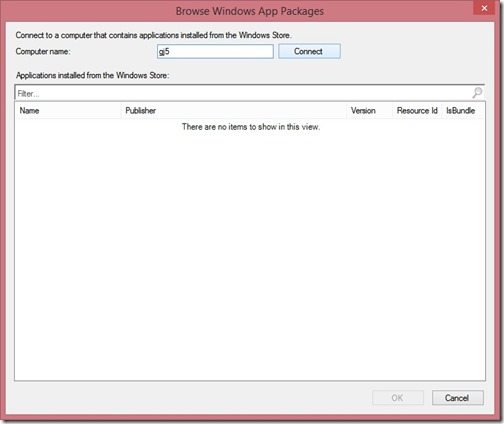Click the 'Connect to a computer' instruction text
This screenshot has height=424, width=504.
pos(153,35)
